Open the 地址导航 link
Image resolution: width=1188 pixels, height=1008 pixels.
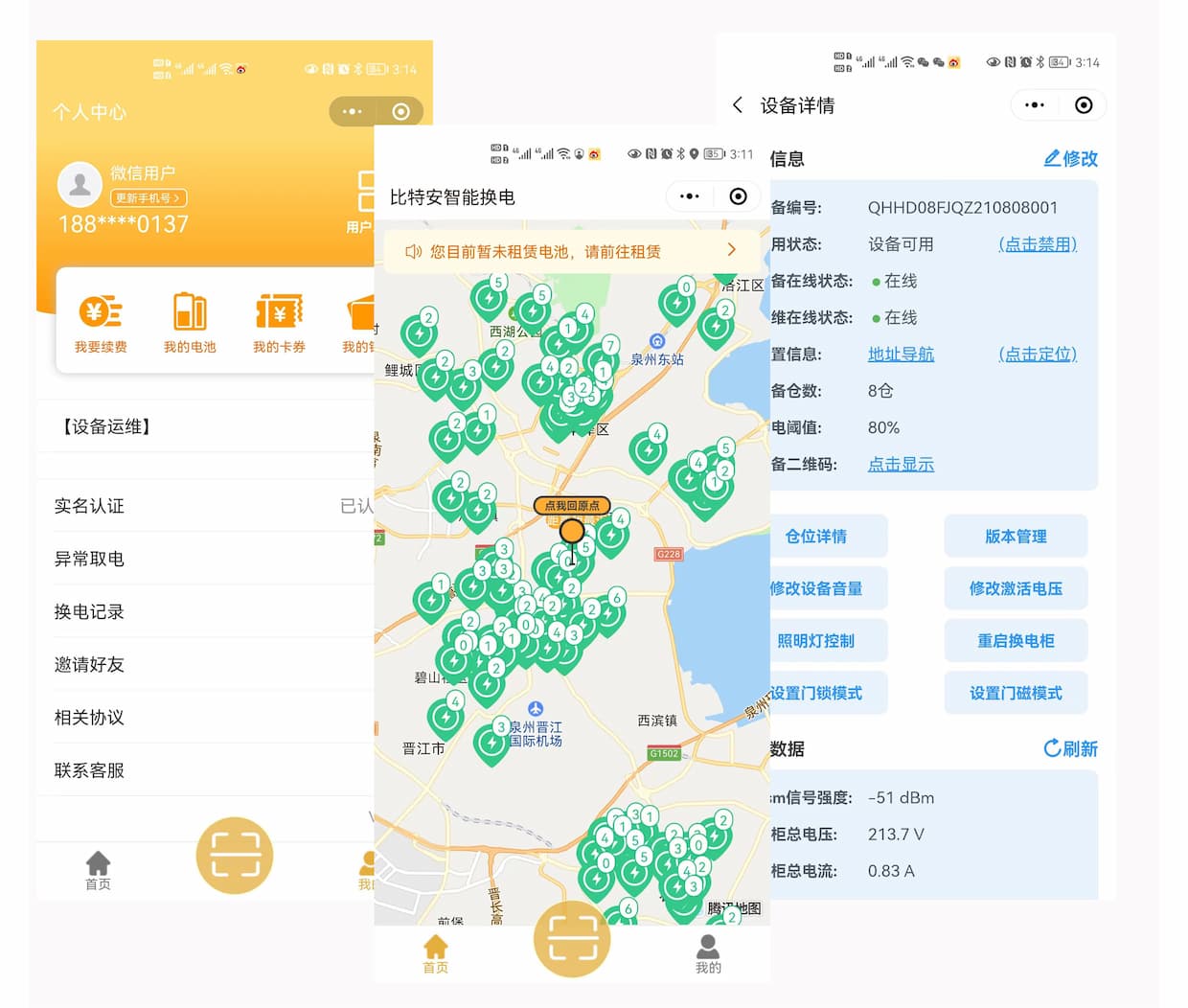pyautogui.click(x=901, y=355)
